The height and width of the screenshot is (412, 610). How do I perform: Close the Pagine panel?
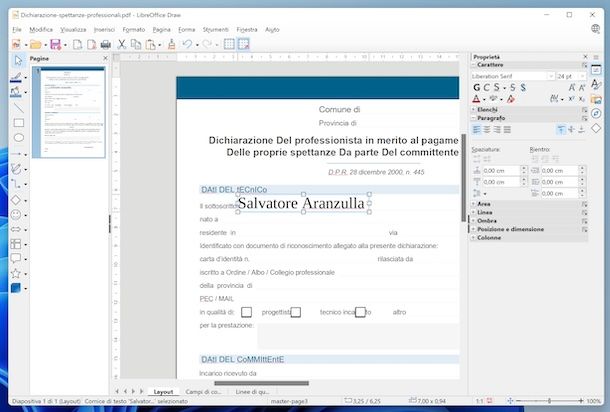pyautogui.click(x=105, y=58)
